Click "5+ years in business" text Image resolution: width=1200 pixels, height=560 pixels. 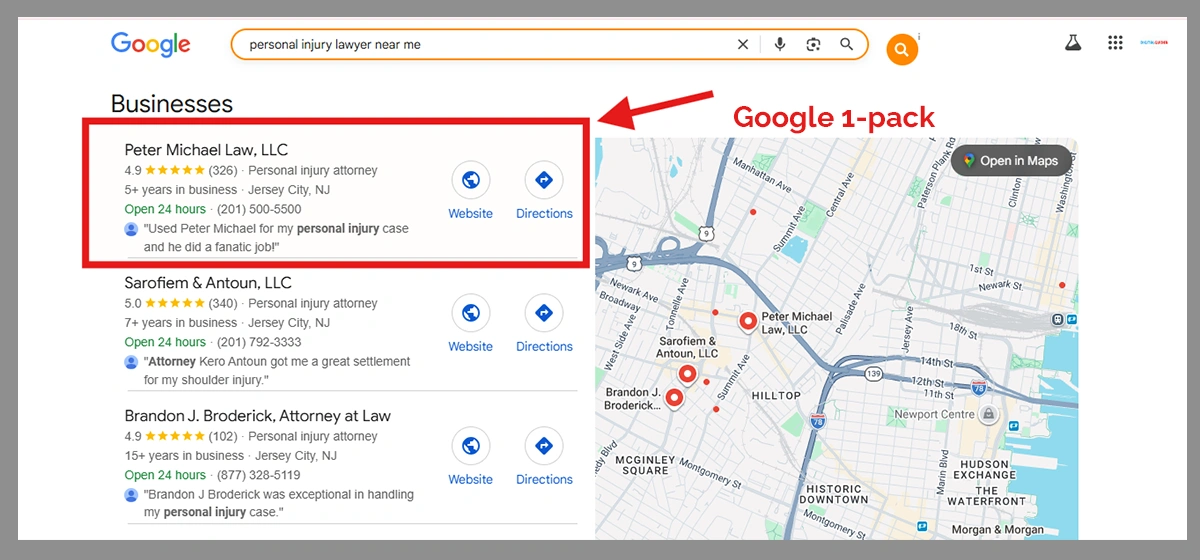(181, 190)
